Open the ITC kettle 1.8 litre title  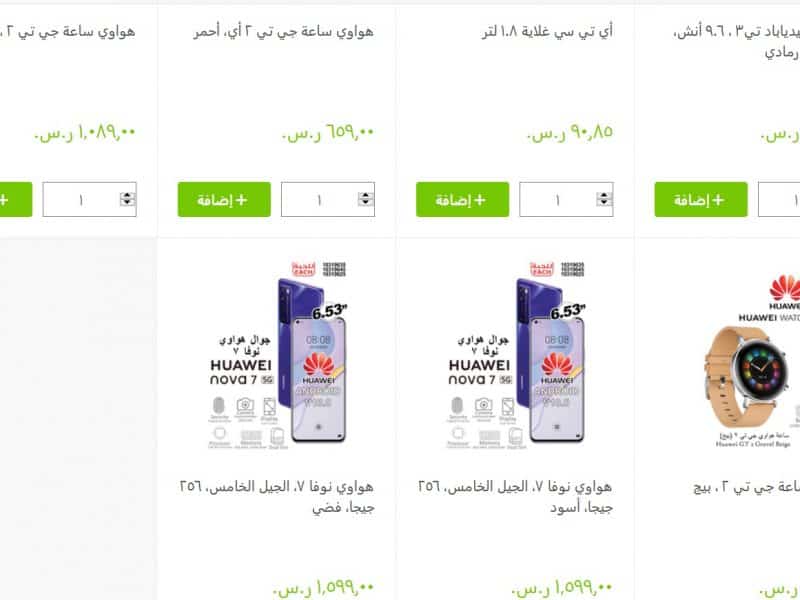click(547, 32)
